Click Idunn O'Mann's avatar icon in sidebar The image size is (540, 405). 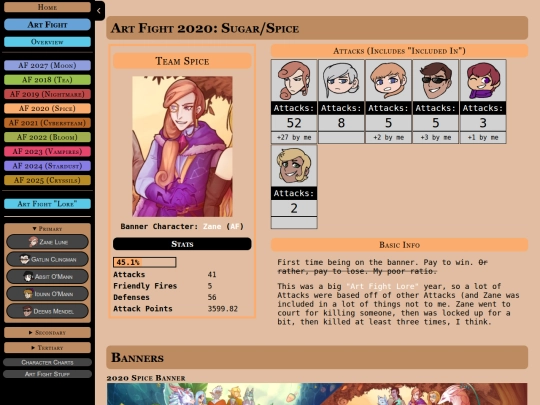(28, 294)
